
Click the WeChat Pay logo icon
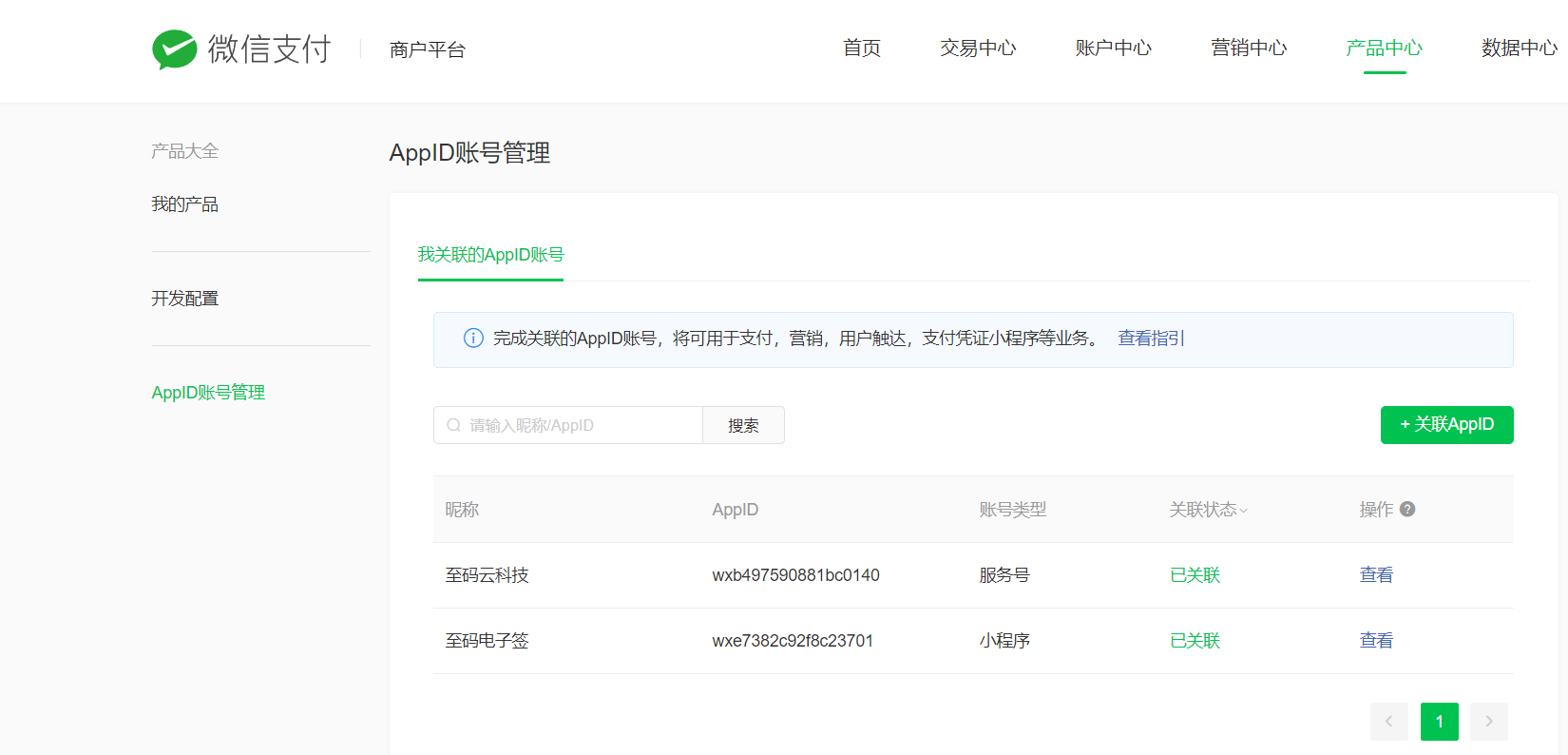point(174,48)
